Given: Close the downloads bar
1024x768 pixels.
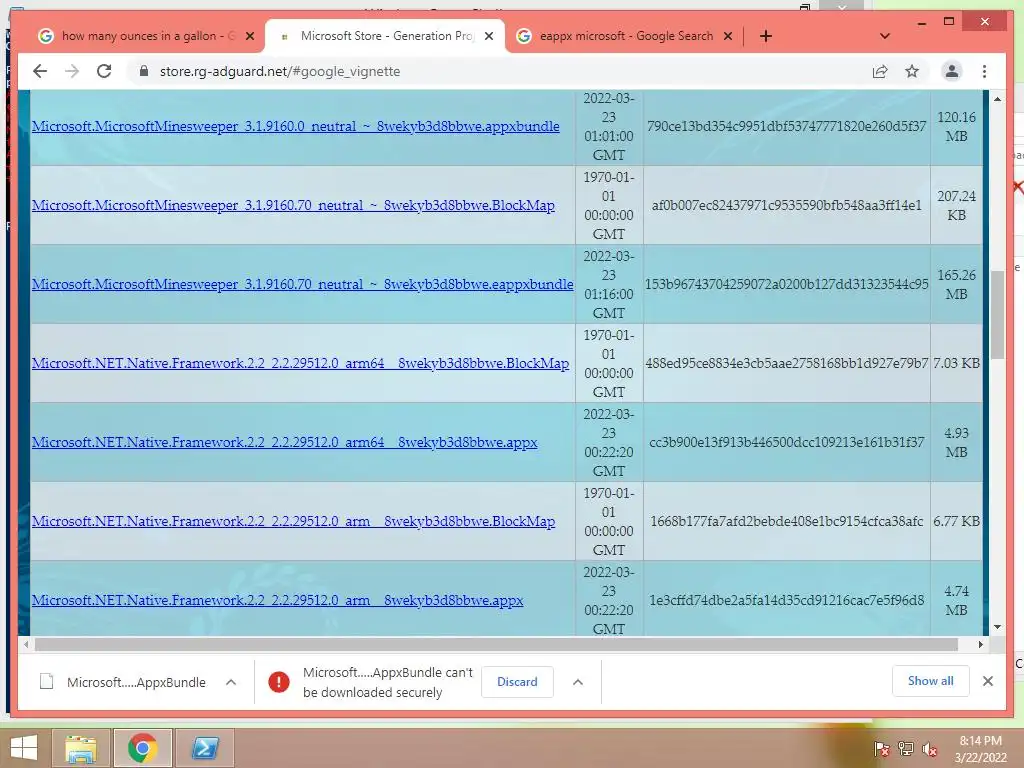Looking at the screenshot, I should point(987,681).
